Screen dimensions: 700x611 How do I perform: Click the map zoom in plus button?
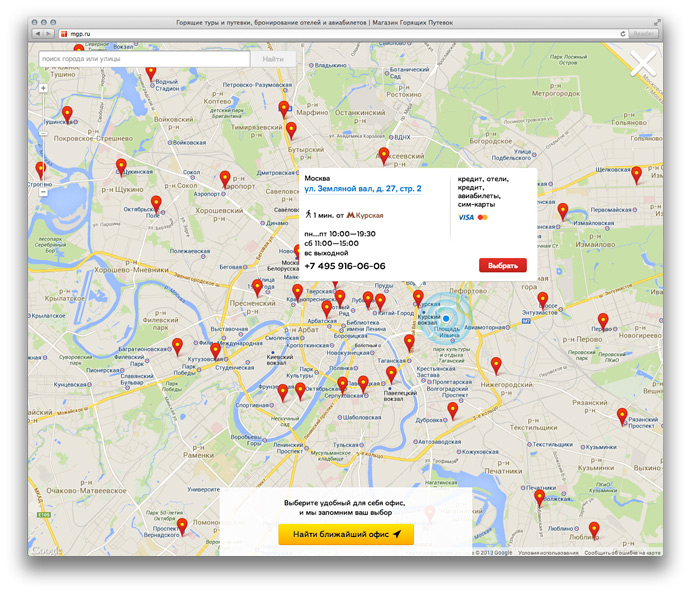click(x=43, y=88)
